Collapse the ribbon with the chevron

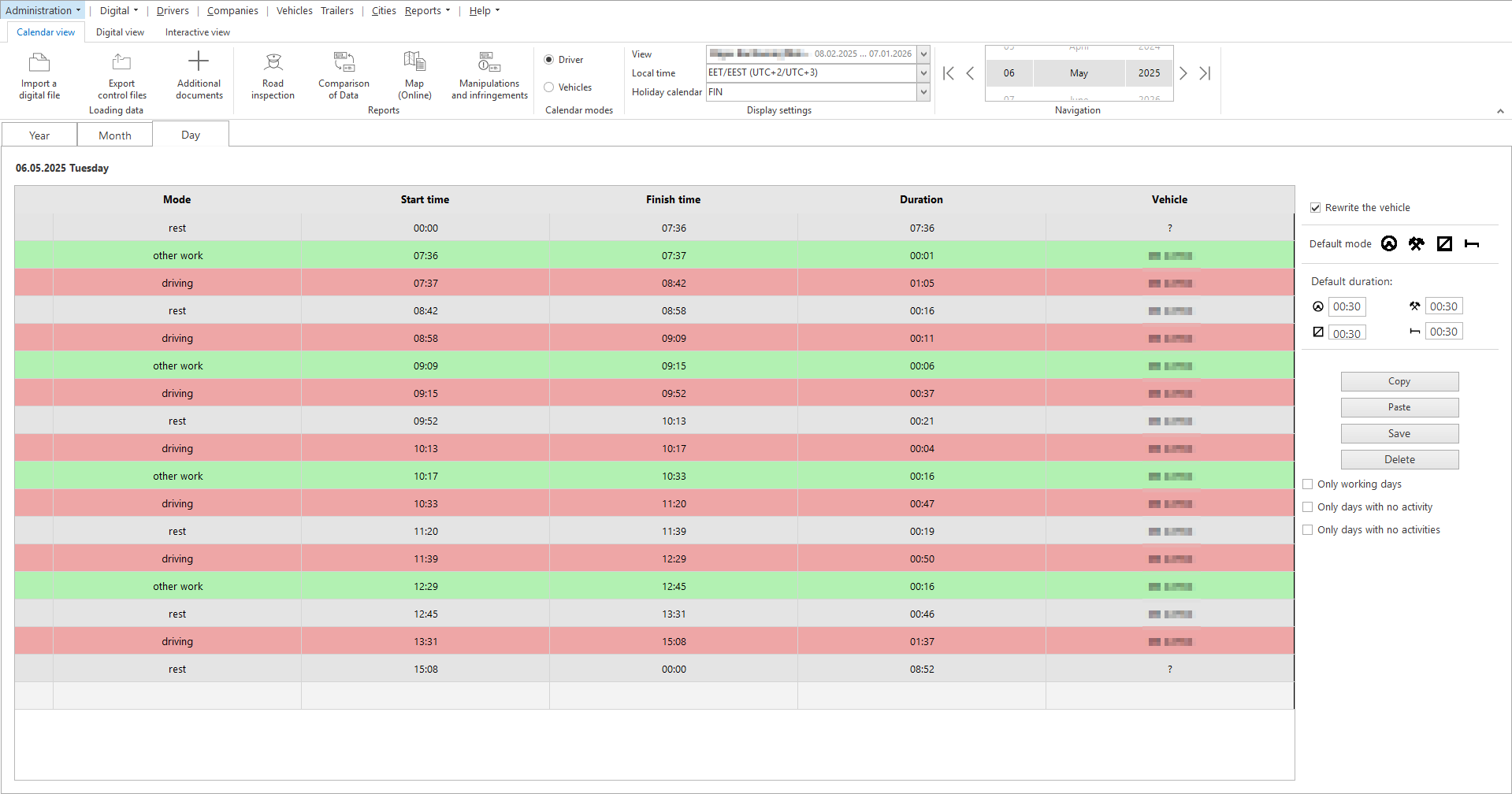[1500, 111]
